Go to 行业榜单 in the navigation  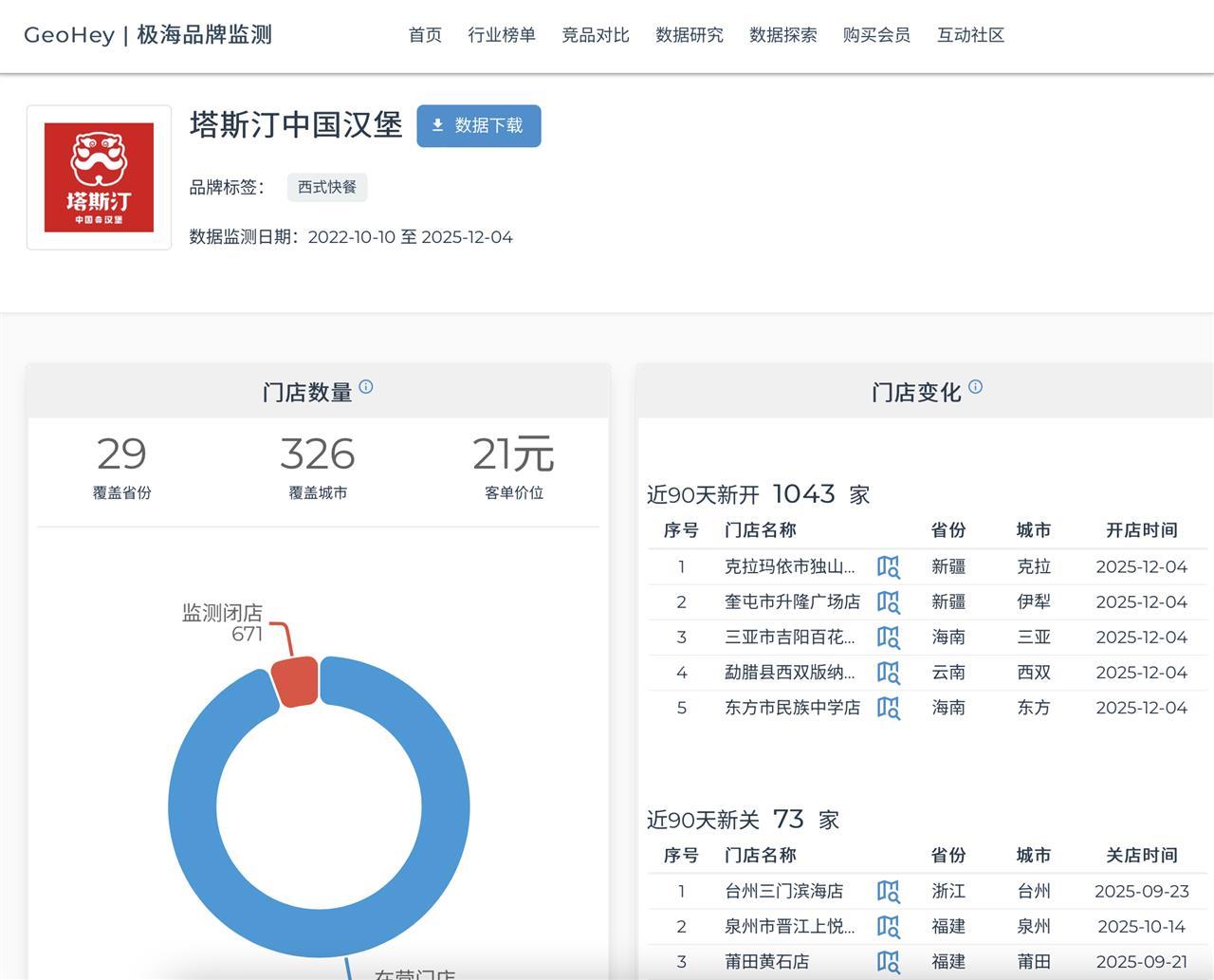pos(502,35)
